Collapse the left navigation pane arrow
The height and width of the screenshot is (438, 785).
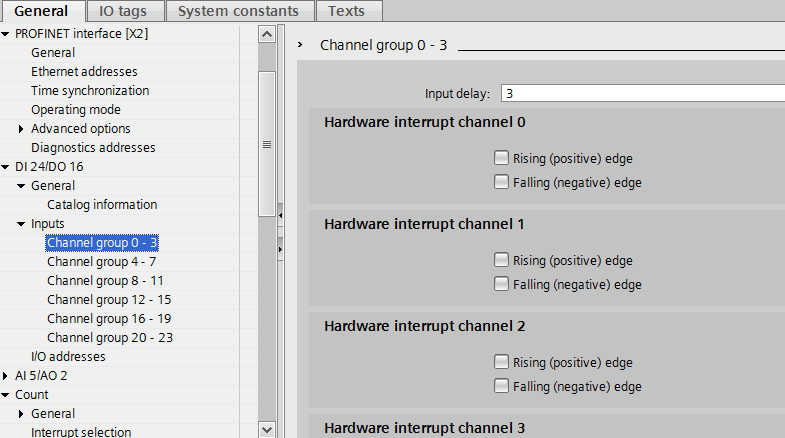tap(281, 214)
